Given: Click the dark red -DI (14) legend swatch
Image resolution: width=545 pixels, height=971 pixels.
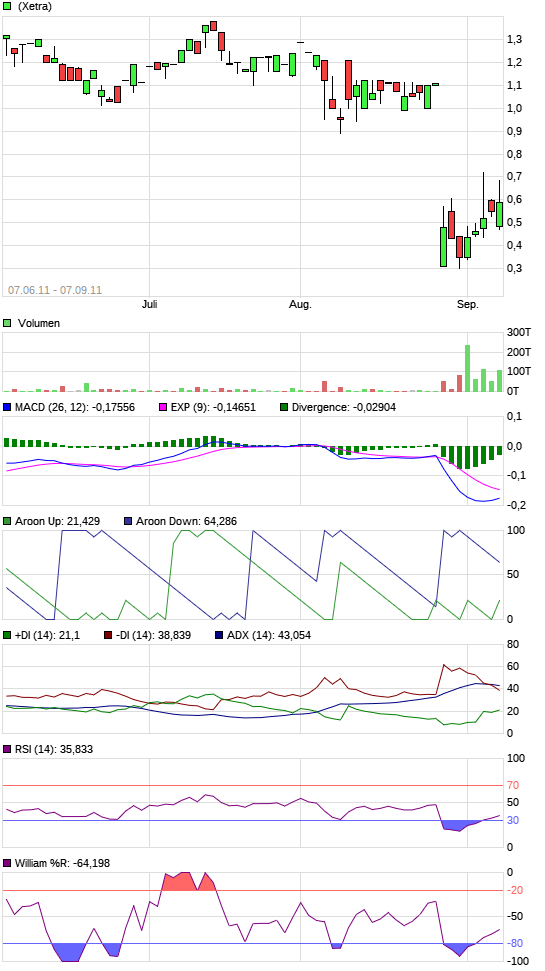Looking at the screenshot, I should (x=108, y=635).
